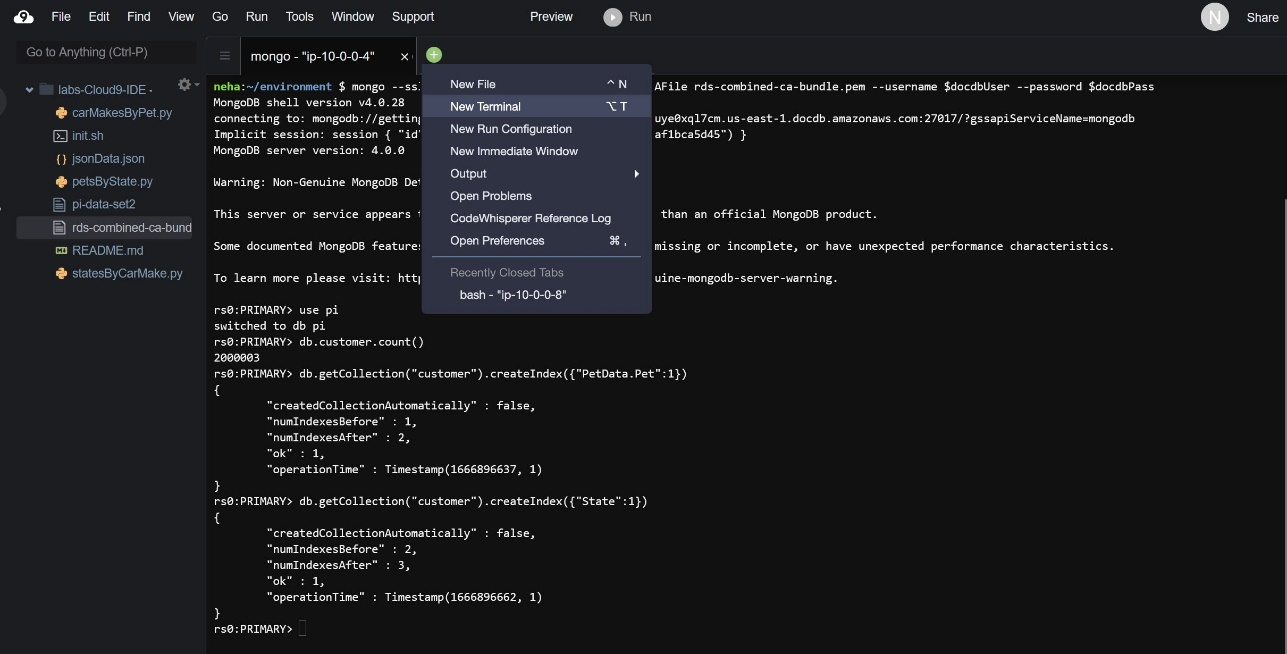Open README.md file
Screen dimensions: 1287x654
point(108,251)
